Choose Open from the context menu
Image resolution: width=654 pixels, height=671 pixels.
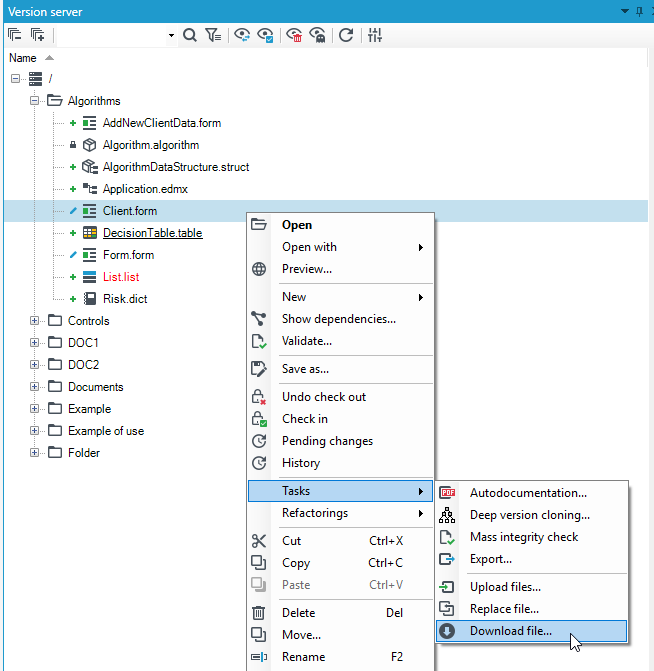click(341, 225)
